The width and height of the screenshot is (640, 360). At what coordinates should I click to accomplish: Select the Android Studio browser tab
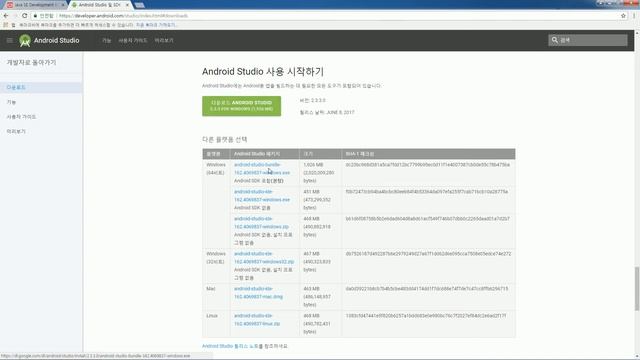(100, 5)
